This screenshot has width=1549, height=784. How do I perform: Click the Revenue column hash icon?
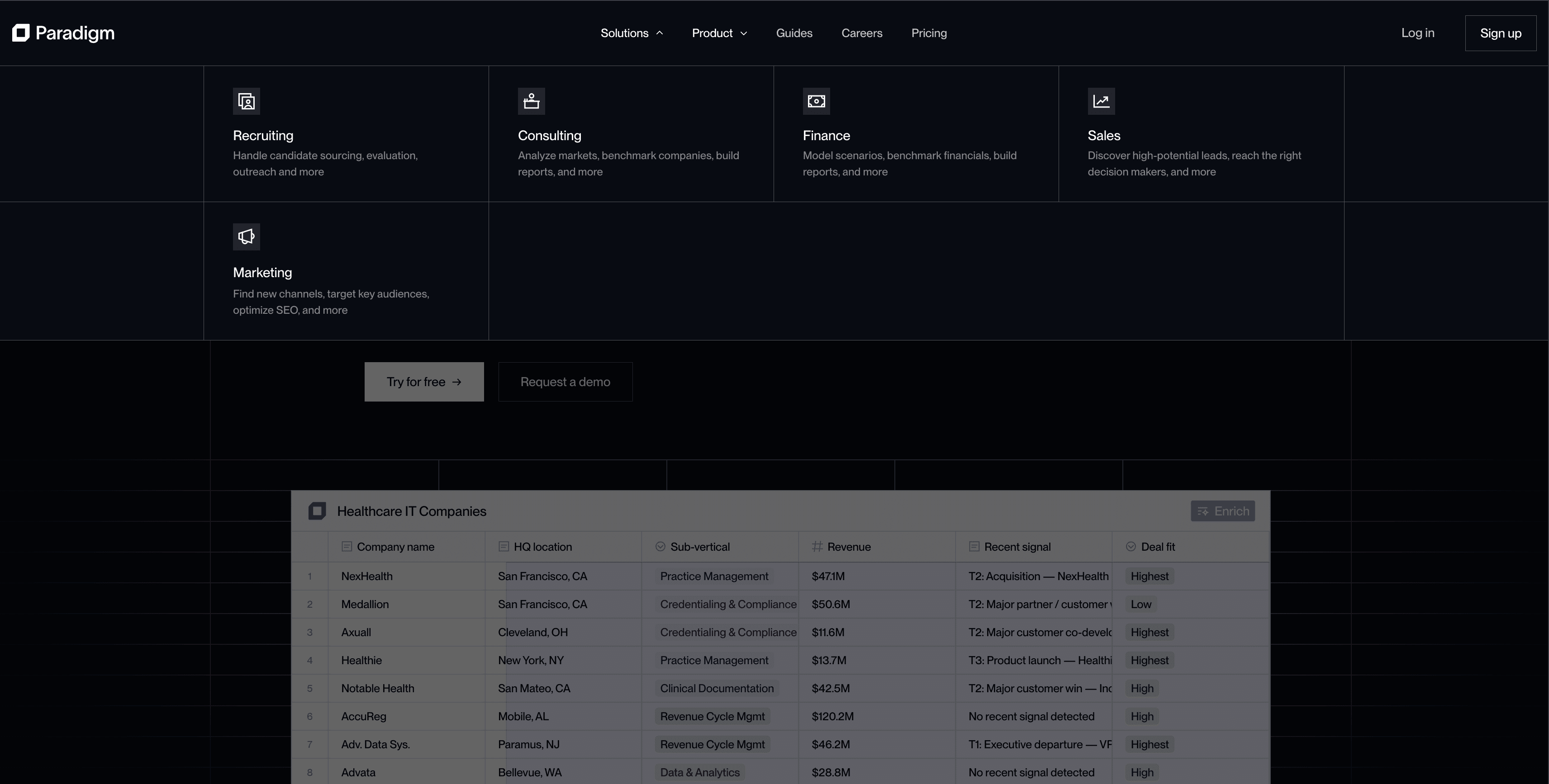click(x=817, y=547)
